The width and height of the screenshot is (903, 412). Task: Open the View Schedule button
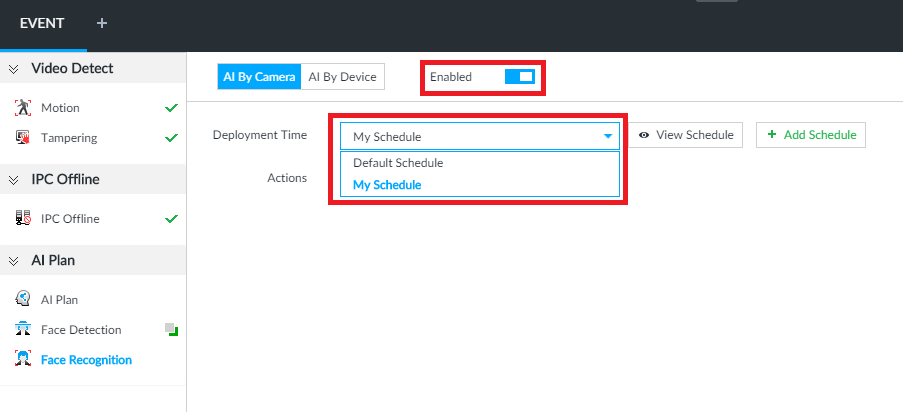coord(687,135)
